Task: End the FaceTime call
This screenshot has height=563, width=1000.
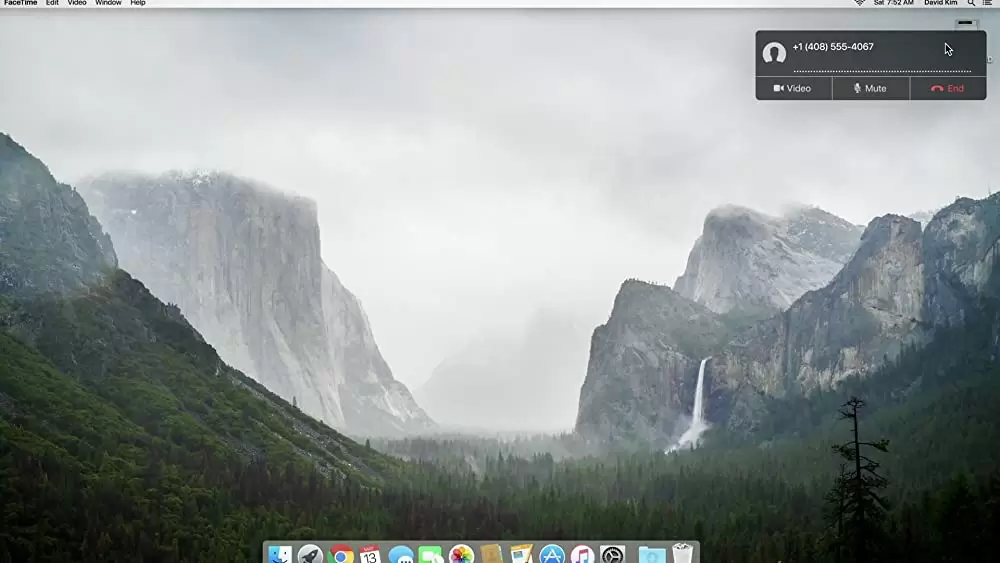Action: [x=947, y=88]
